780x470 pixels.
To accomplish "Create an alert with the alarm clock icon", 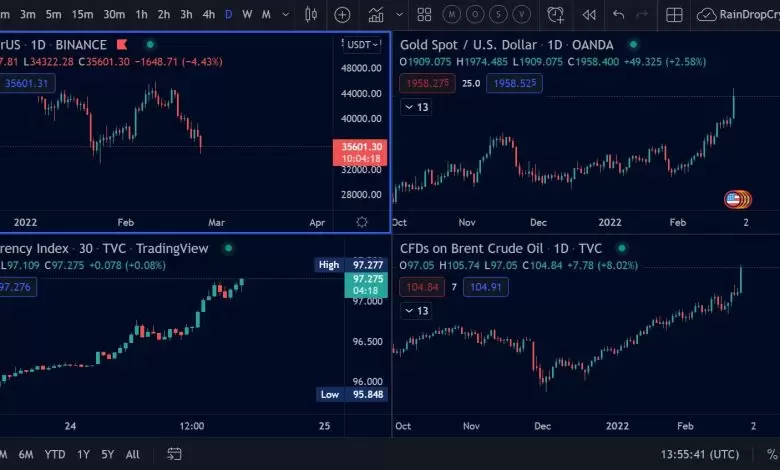I will [x=555, y=15].
